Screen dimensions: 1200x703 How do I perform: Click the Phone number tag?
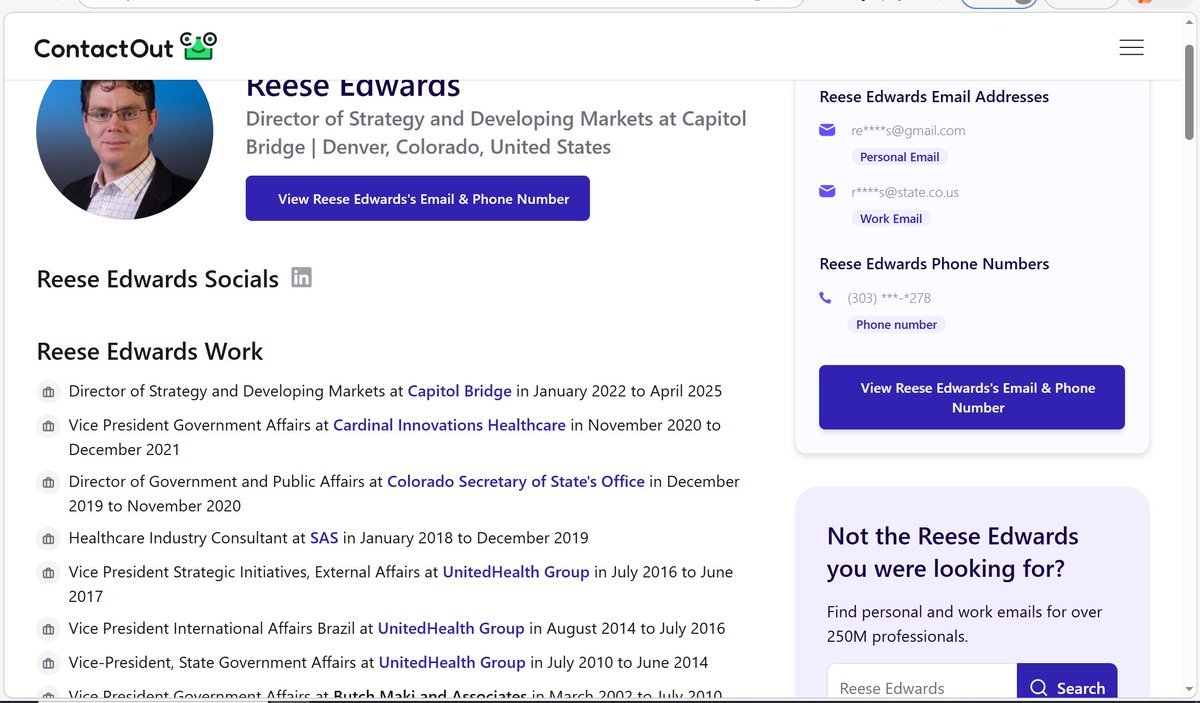(897, 324)
